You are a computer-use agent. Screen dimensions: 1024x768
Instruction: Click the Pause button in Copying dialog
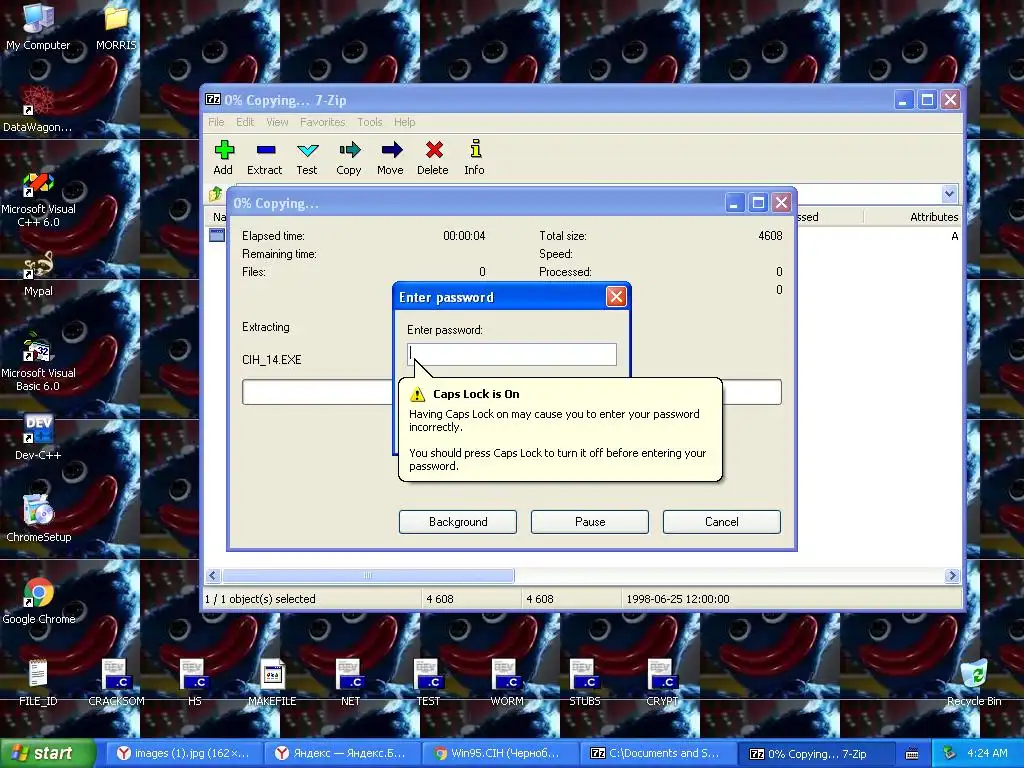(x=590, y=522)
